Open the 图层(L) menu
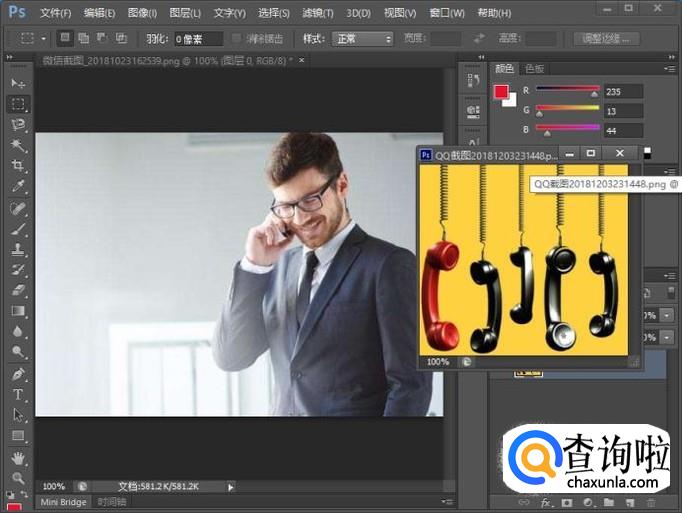 [x=185, y=13]
